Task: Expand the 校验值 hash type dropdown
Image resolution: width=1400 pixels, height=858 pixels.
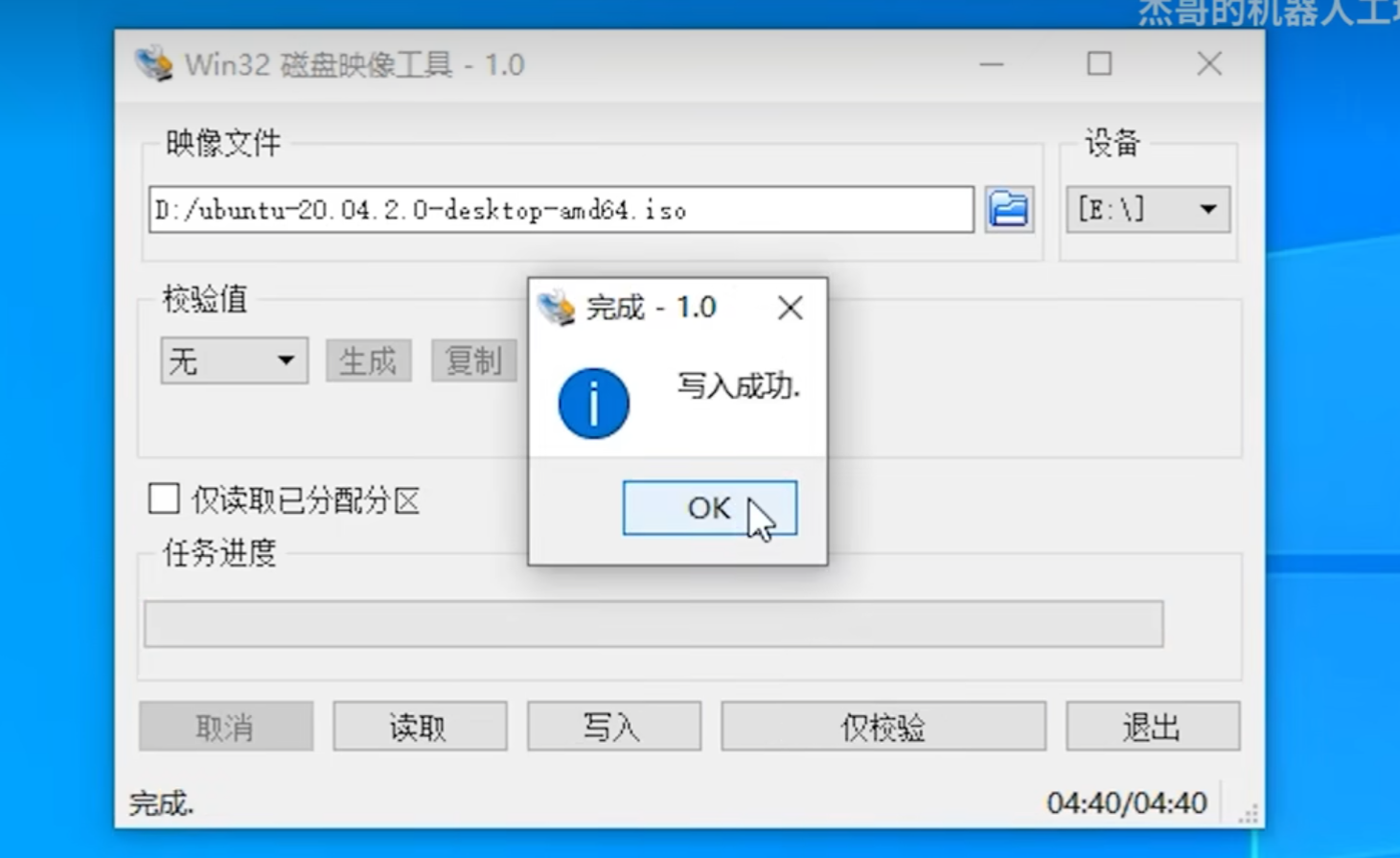Action: pyautogui.click(x=234, y=360)
